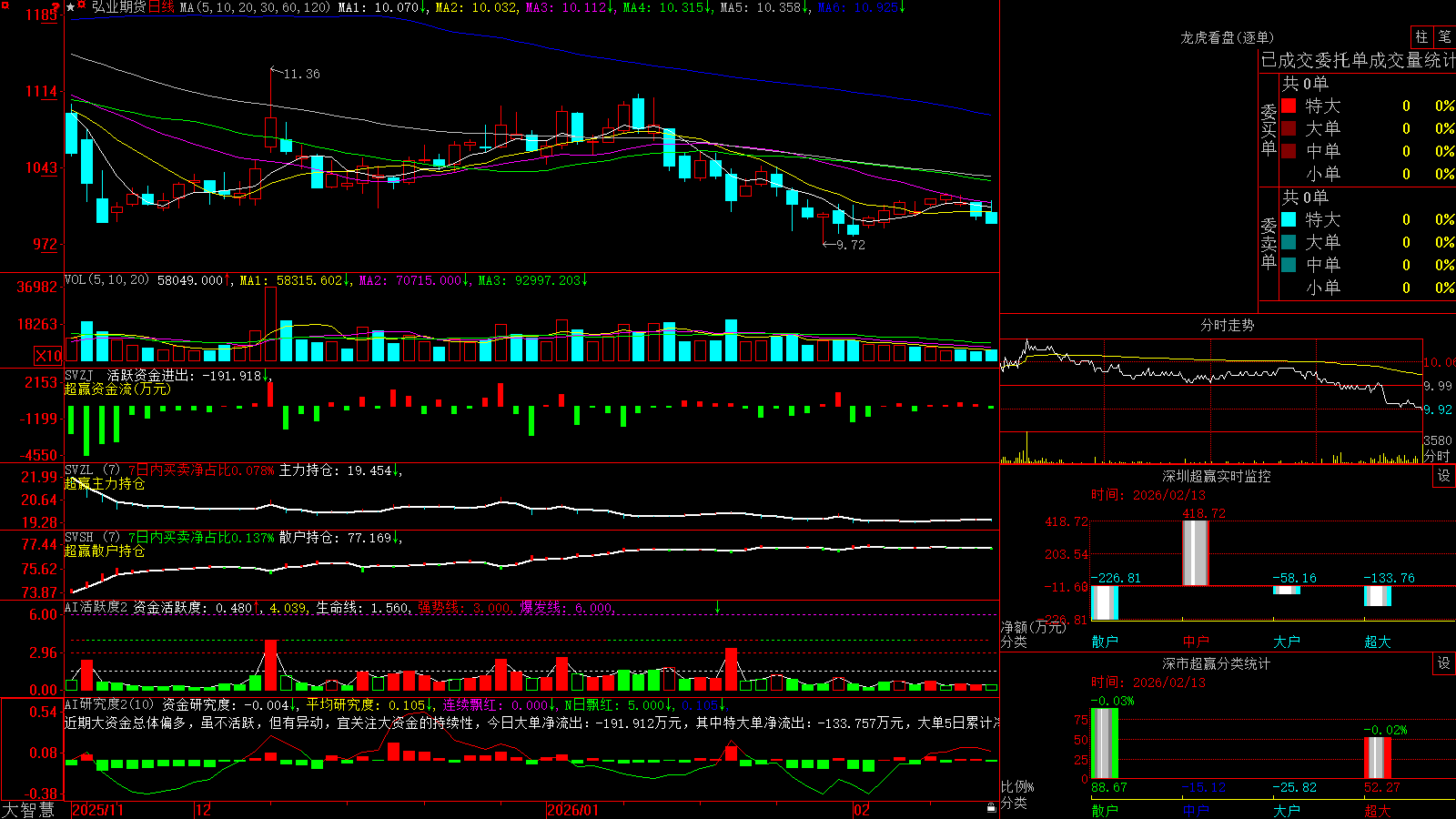Click the 龙虎看盘(逐单) panel title
This screenshot has height=819, width=1456.
pyautogui.click(x=1227, y=37)
